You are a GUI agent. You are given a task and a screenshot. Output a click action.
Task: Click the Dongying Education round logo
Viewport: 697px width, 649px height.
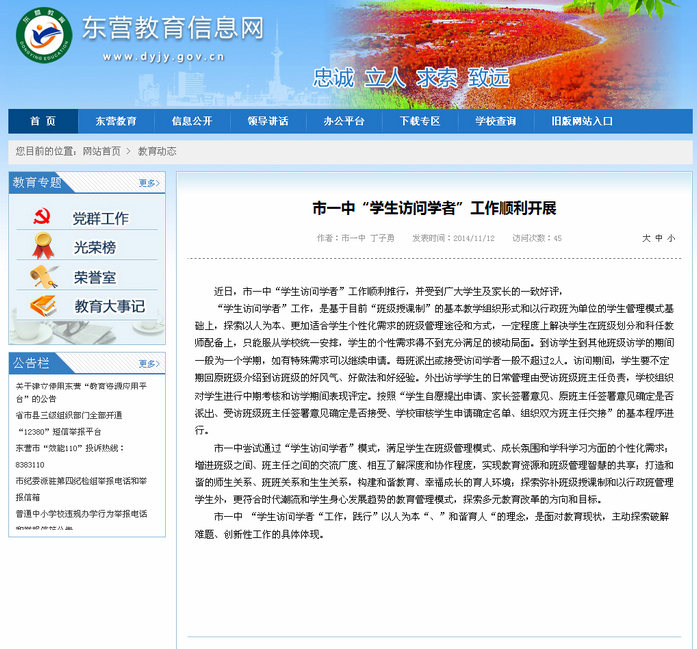tap(44, 35)
